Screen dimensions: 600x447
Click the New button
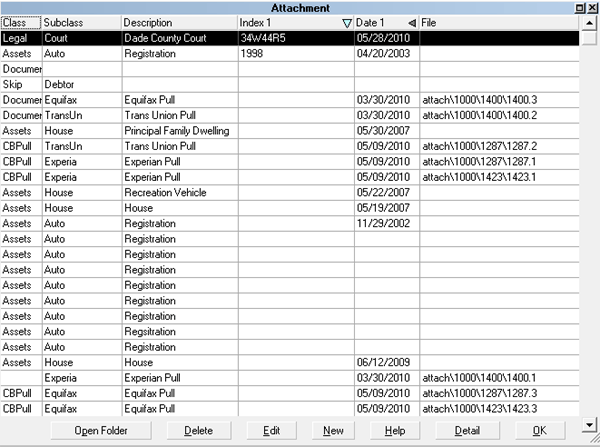(x=333, y=431)
